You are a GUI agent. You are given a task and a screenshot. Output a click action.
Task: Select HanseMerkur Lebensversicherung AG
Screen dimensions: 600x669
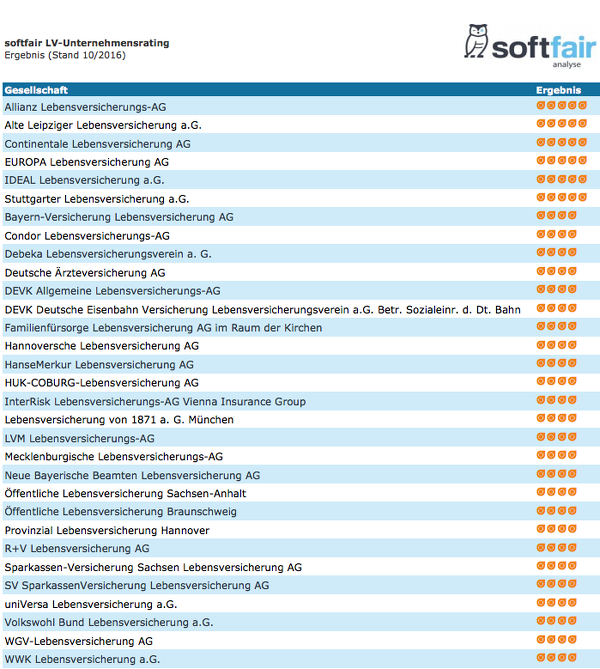(x=99, y=365)
